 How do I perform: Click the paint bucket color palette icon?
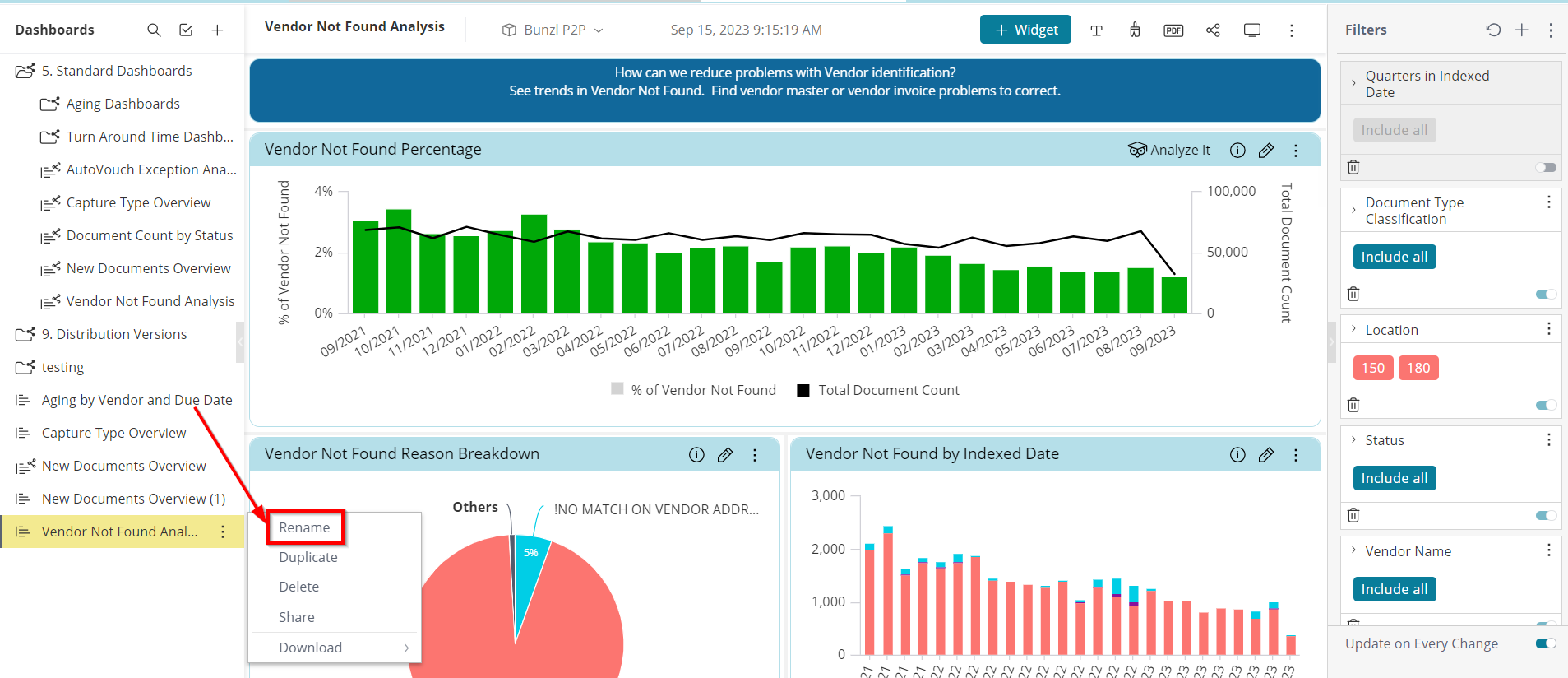[x=1135, y=30]
